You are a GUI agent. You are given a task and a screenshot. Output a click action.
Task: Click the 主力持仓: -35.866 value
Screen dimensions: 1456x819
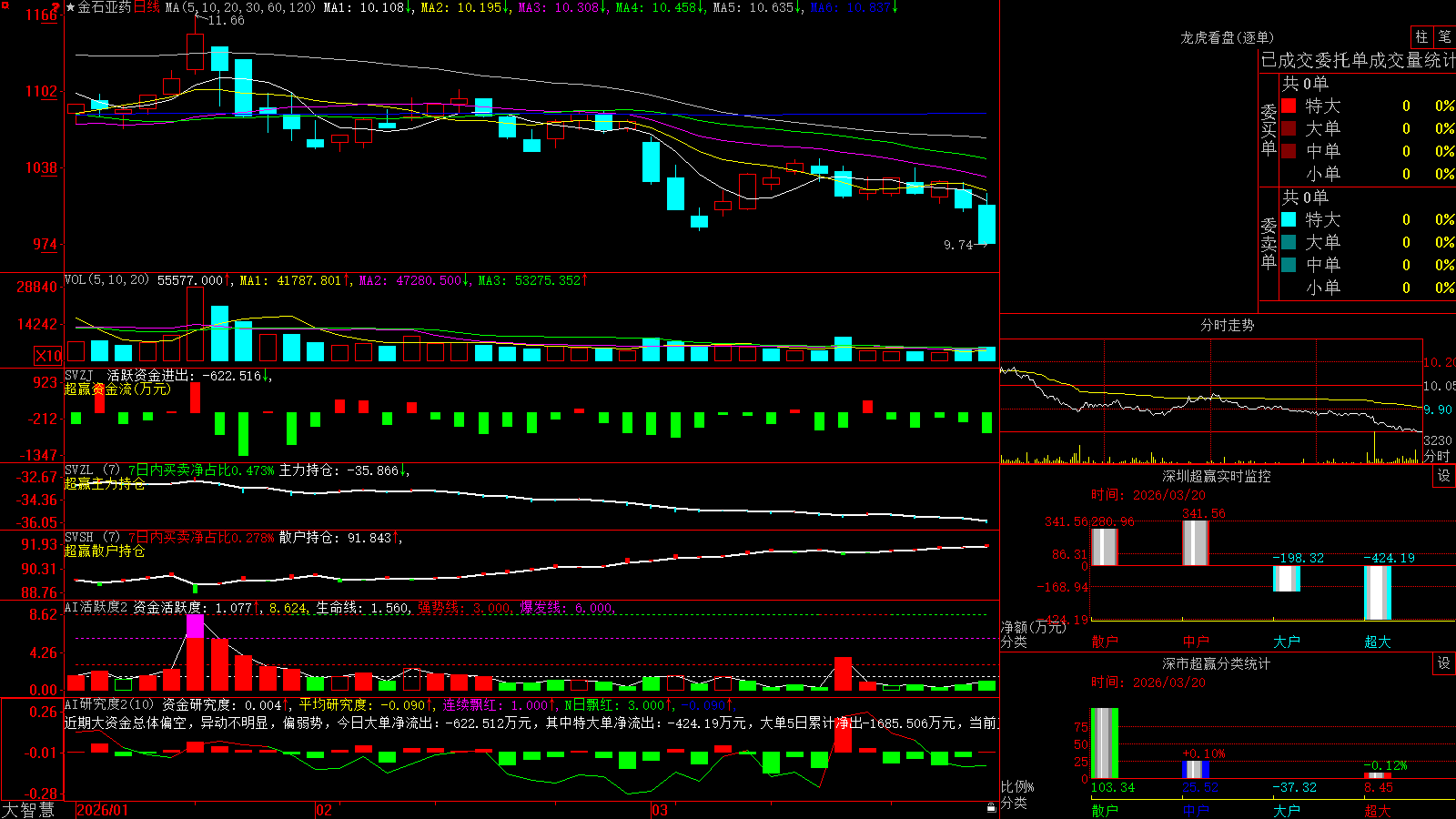[344, 470]
